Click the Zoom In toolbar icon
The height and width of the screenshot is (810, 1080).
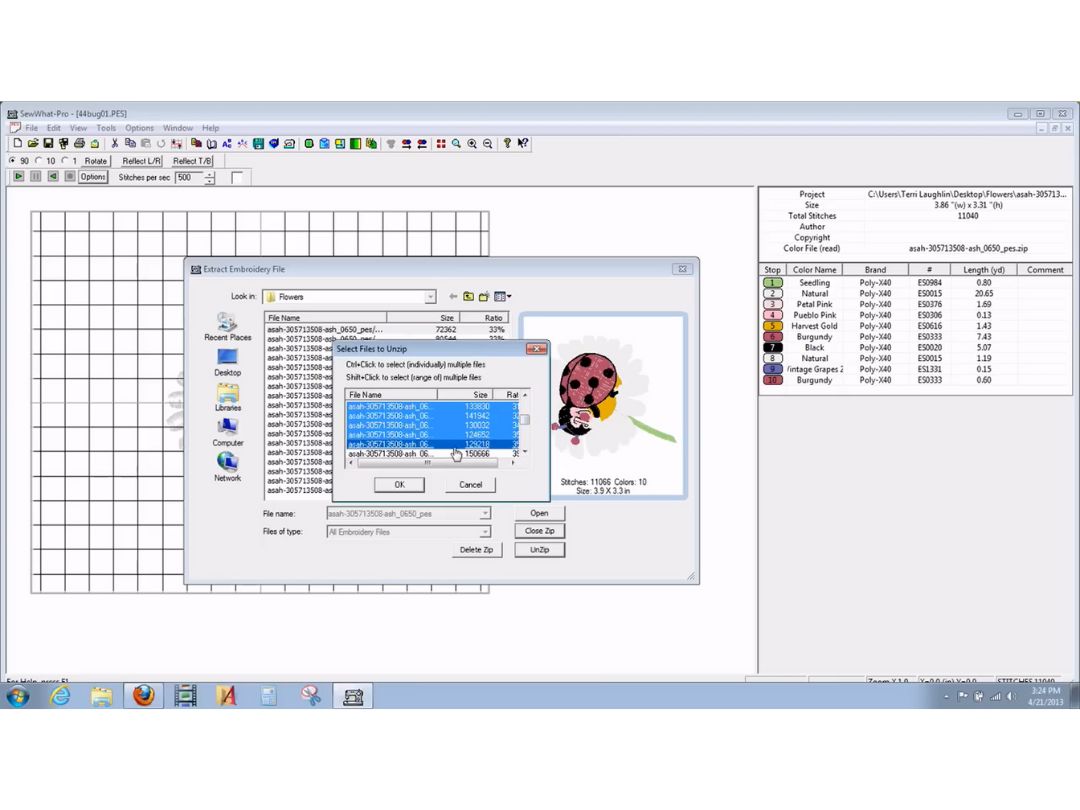click(472, 143)
